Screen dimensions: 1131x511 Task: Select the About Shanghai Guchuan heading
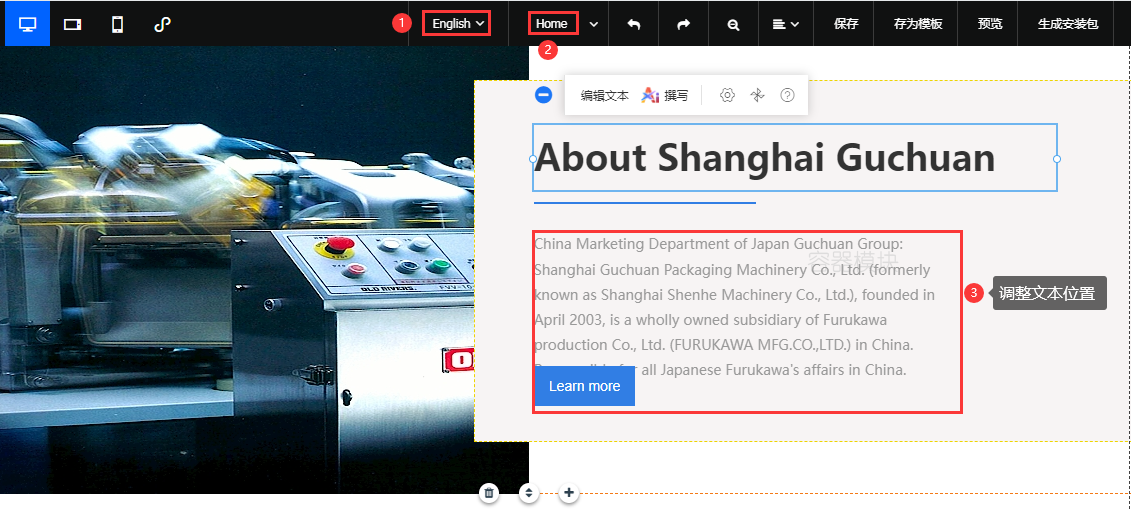(x=764, y=158)
